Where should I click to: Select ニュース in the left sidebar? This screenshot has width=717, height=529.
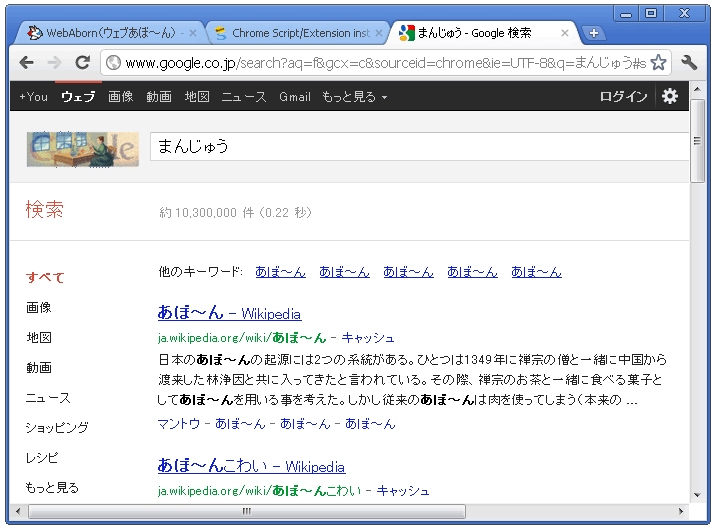[48, 398]
